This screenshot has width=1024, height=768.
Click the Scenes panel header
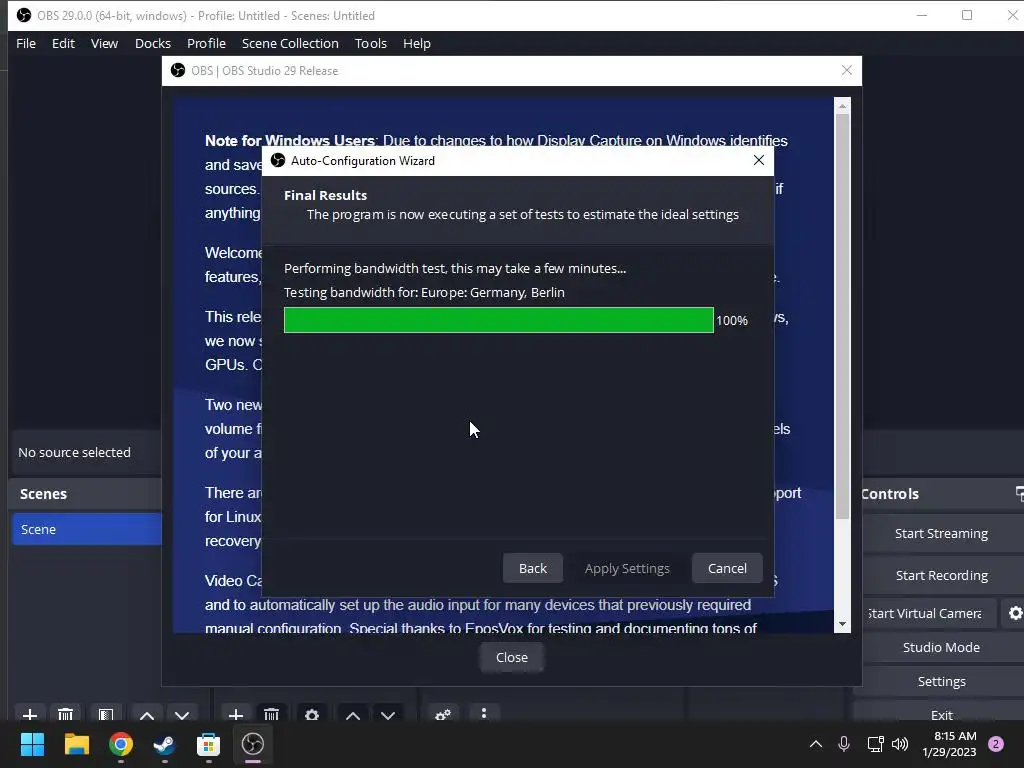click(x=86, y=494)
